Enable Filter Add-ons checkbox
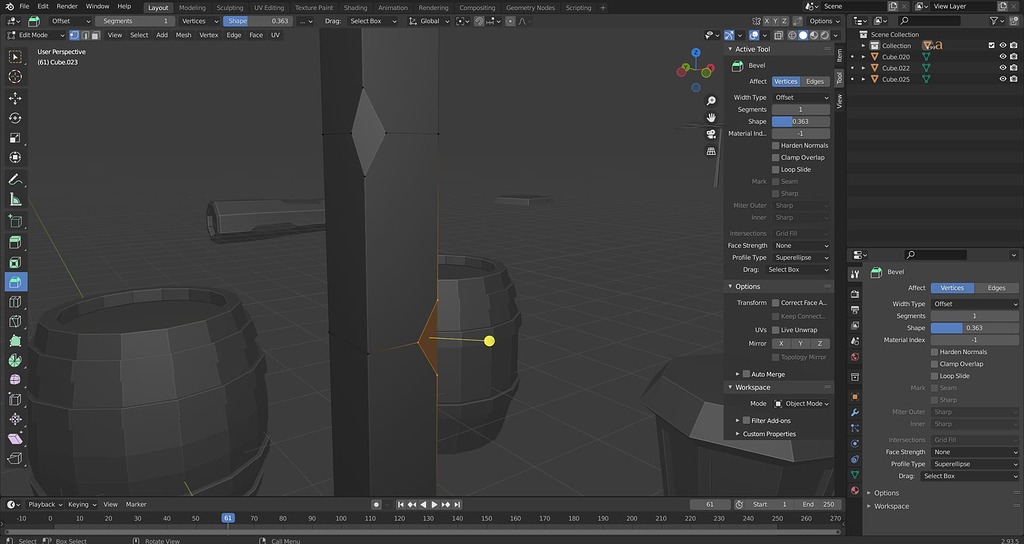Viewport: 1024px width, 544px height. tap(746, 421)
